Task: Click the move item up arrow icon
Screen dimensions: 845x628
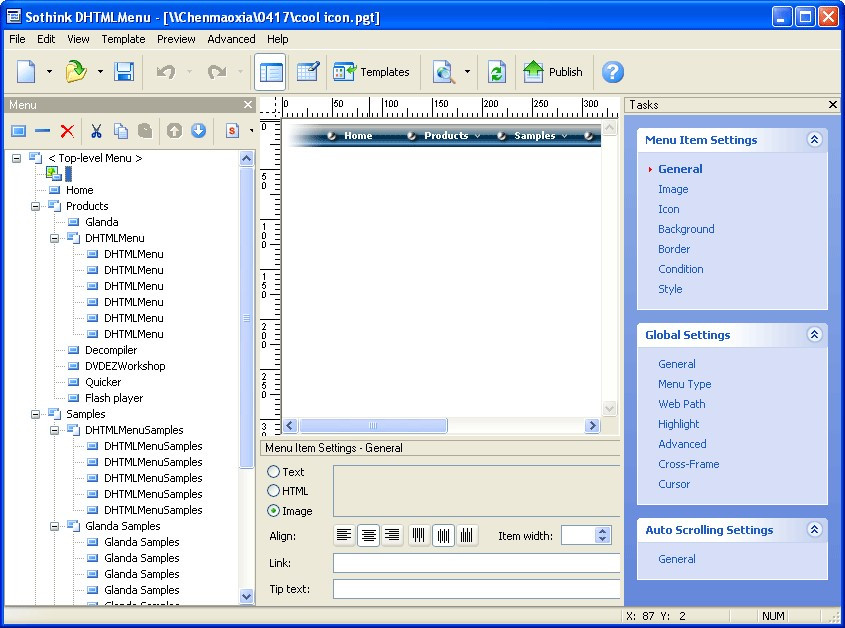Action: coord(174,131)
